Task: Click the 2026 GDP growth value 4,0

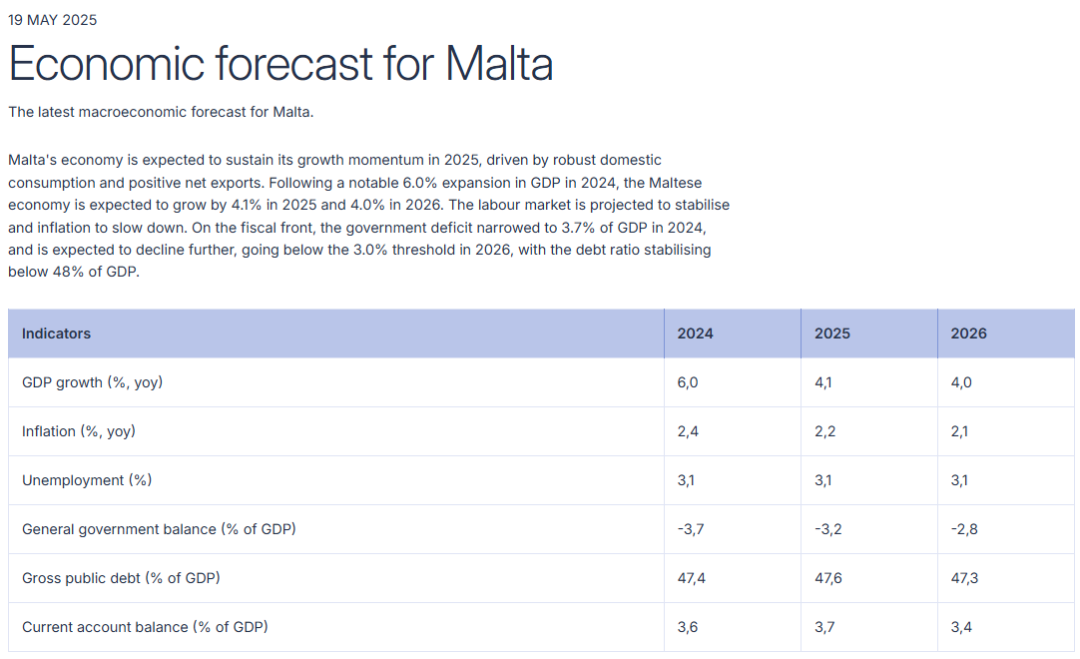Action: pos(962,383)
